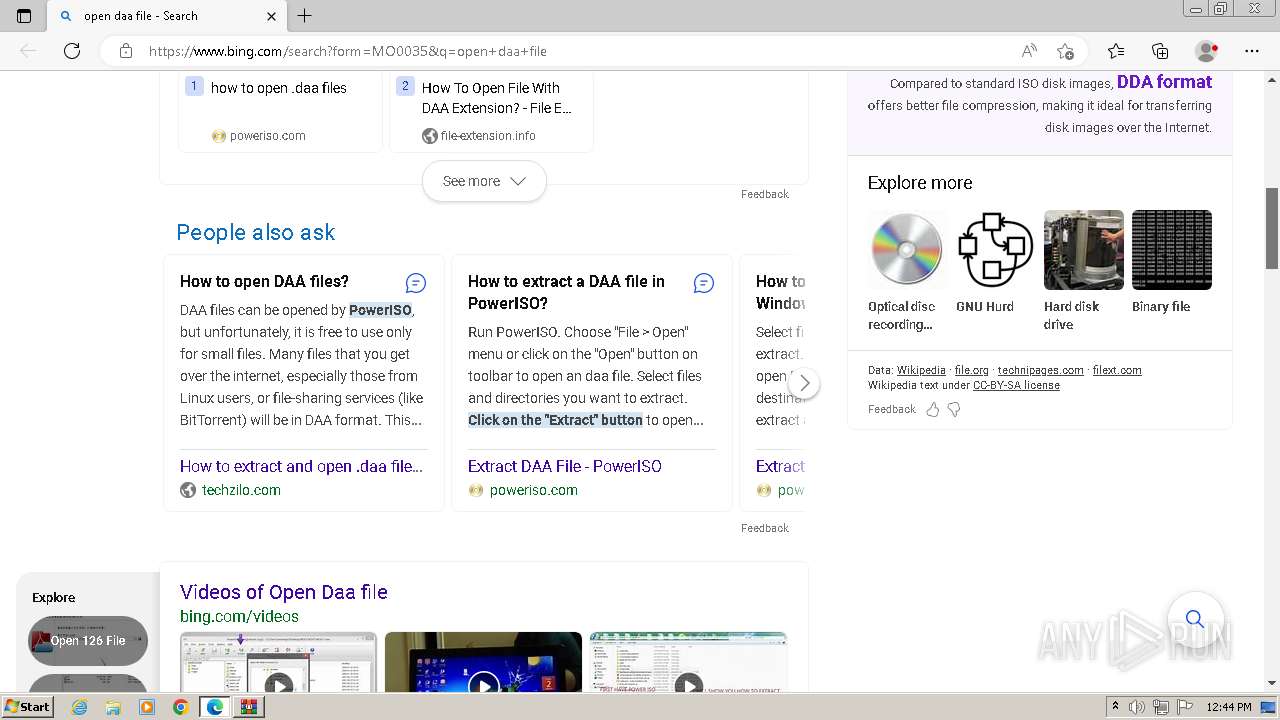Open Binary file thumbnail
The height and width of the screenshot is (720, 1280).
(1171, 250)
